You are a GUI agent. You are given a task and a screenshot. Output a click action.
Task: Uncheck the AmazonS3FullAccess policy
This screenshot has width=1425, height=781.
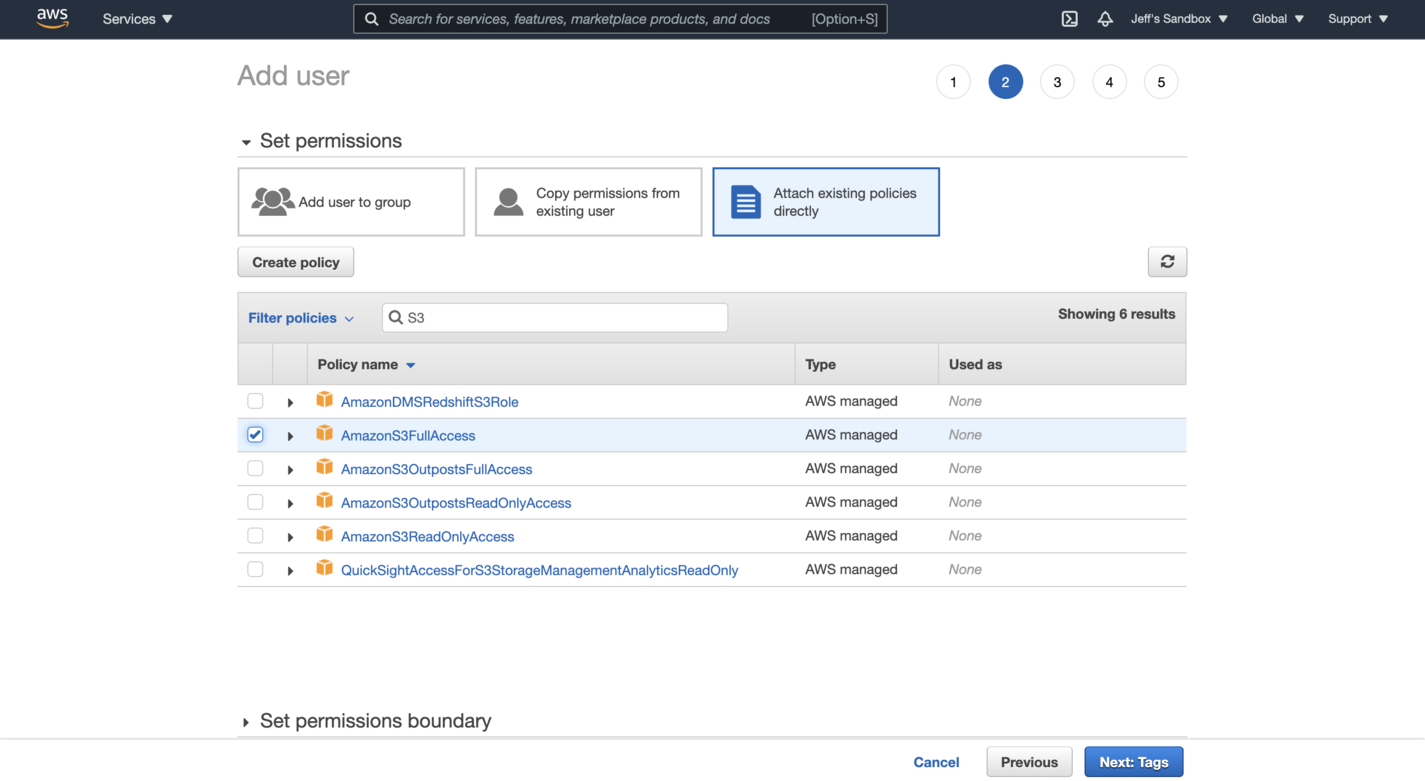point(255,434)
